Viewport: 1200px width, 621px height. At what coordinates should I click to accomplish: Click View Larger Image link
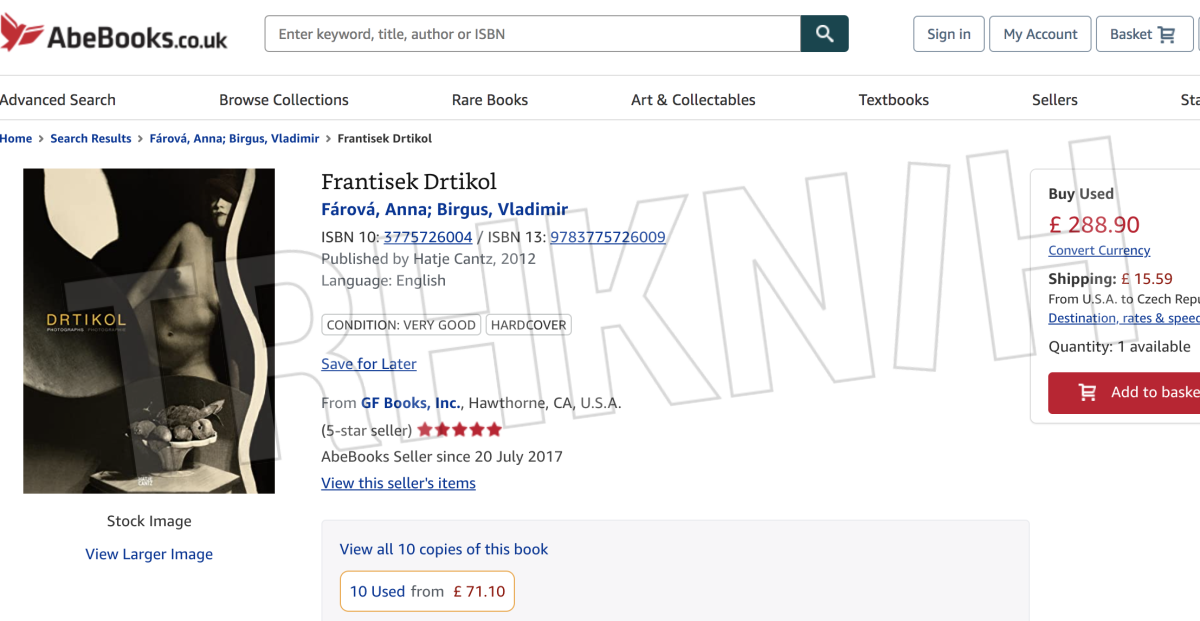click(x=149, y=554)
